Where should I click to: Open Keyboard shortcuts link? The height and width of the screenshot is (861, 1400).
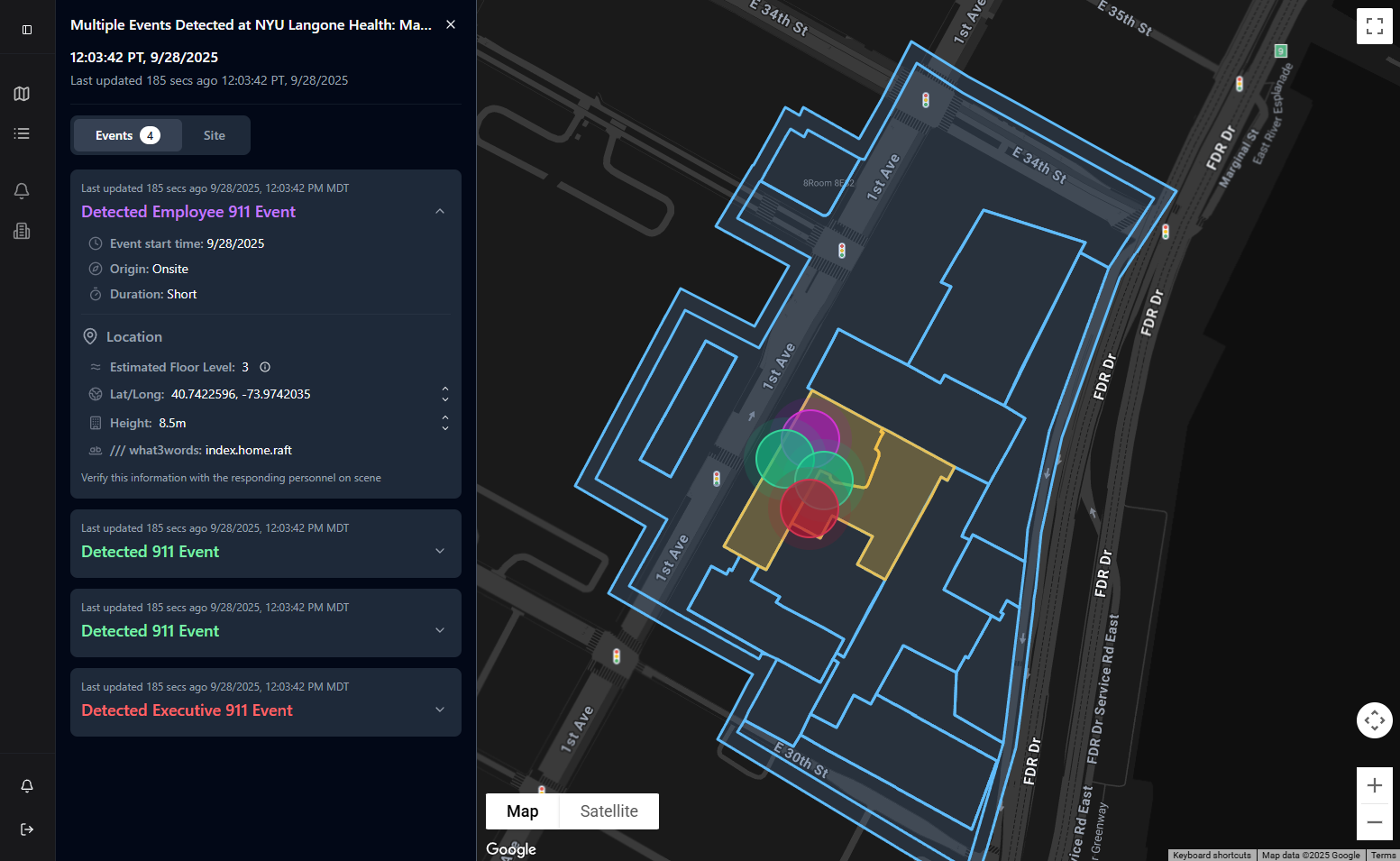[x=1212, y=855]
